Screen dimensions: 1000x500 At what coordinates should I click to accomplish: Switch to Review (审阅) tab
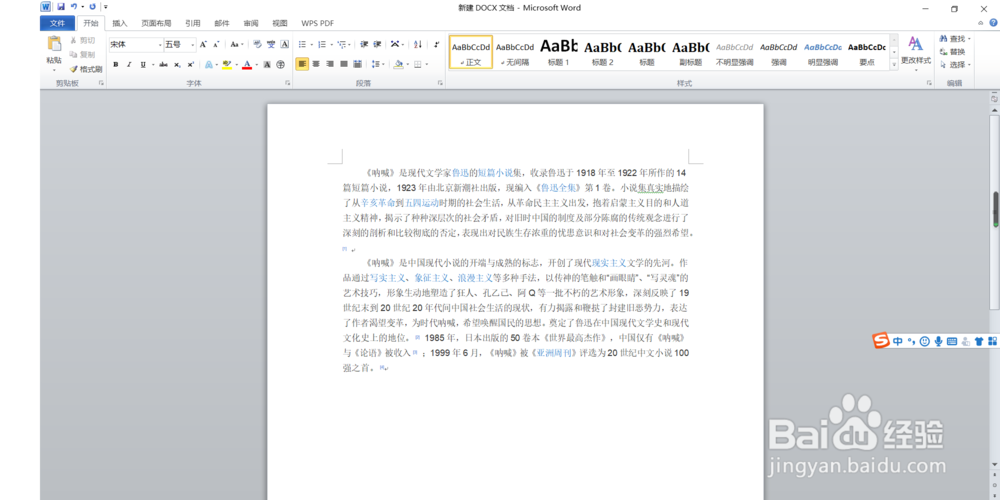click(x=251, y=23)
